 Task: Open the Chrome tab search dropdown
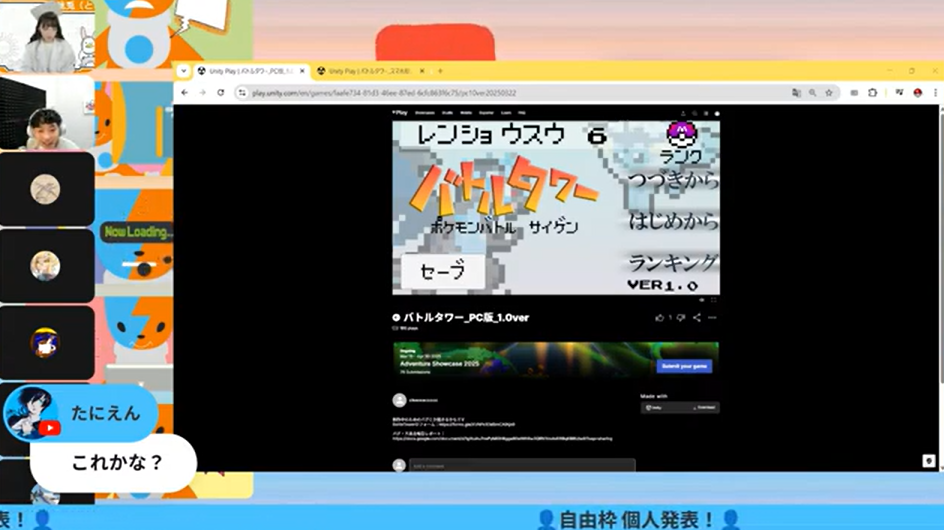(x=184, y=71)
